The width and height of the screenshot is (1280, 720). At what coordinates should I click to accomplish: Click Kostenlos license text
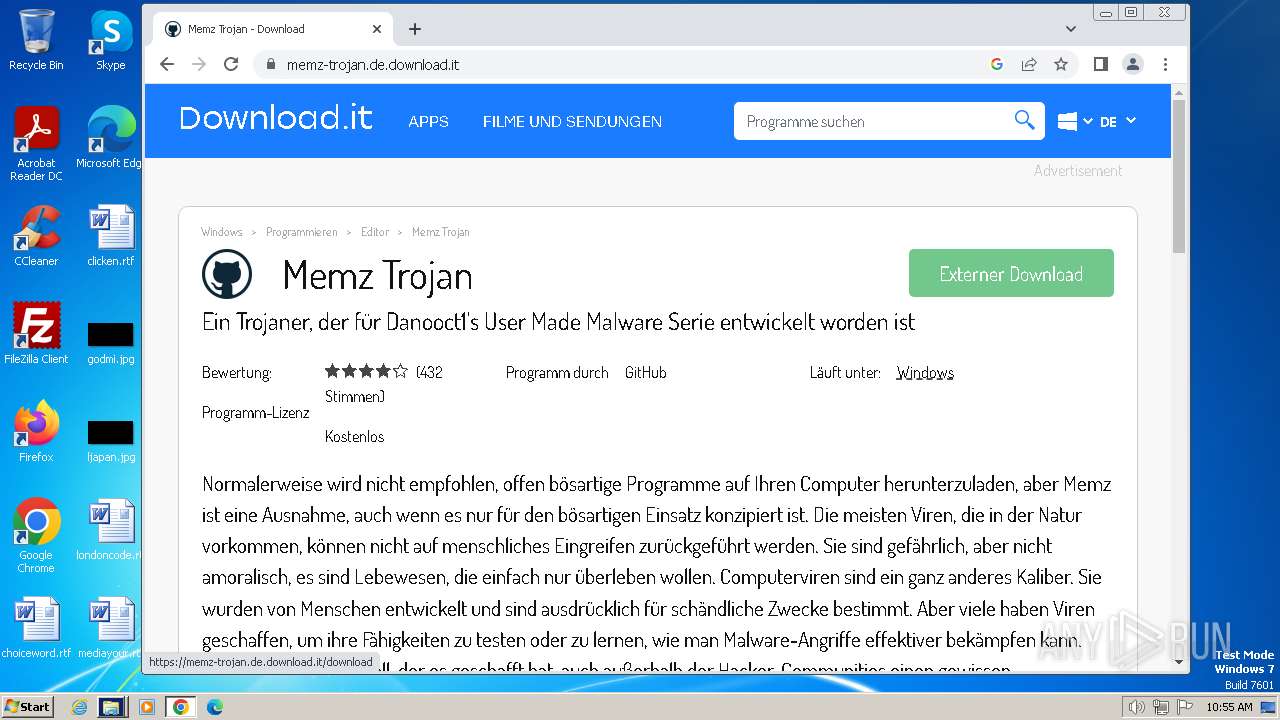click(x=355, y=436)
